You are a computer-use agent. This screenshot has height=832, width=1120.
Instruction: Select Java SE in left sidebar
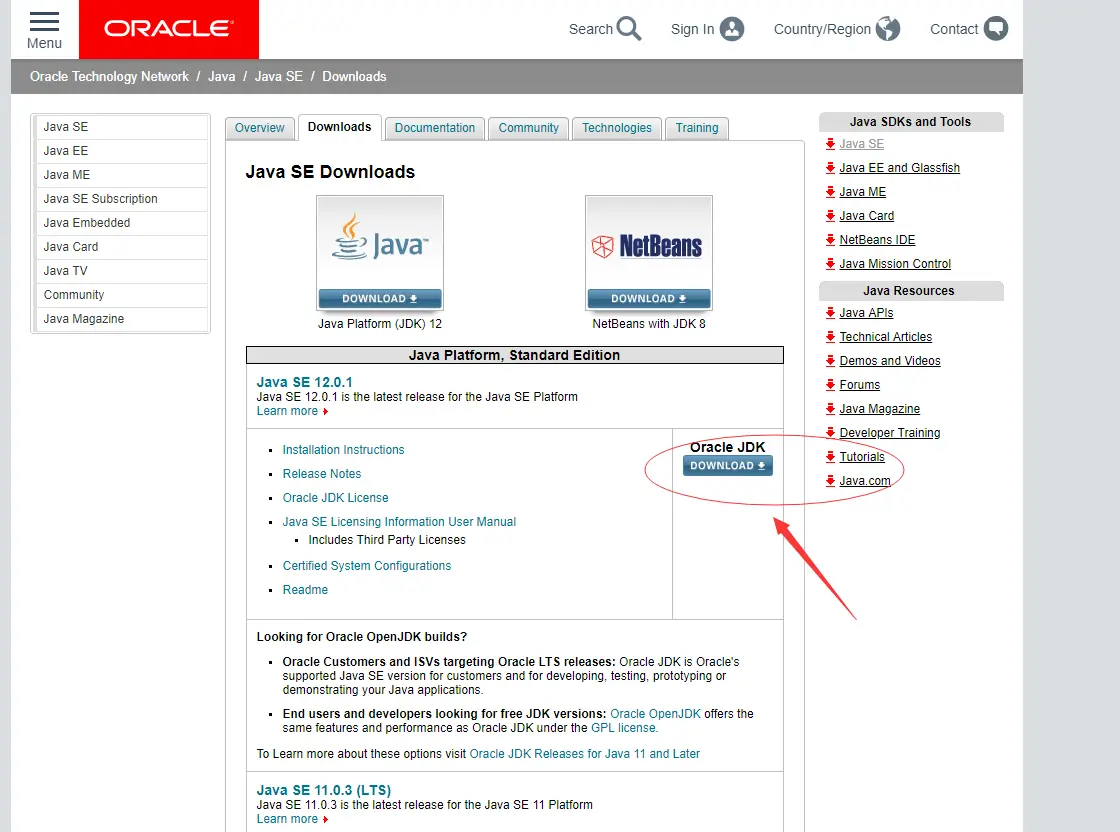coord(121,127)
